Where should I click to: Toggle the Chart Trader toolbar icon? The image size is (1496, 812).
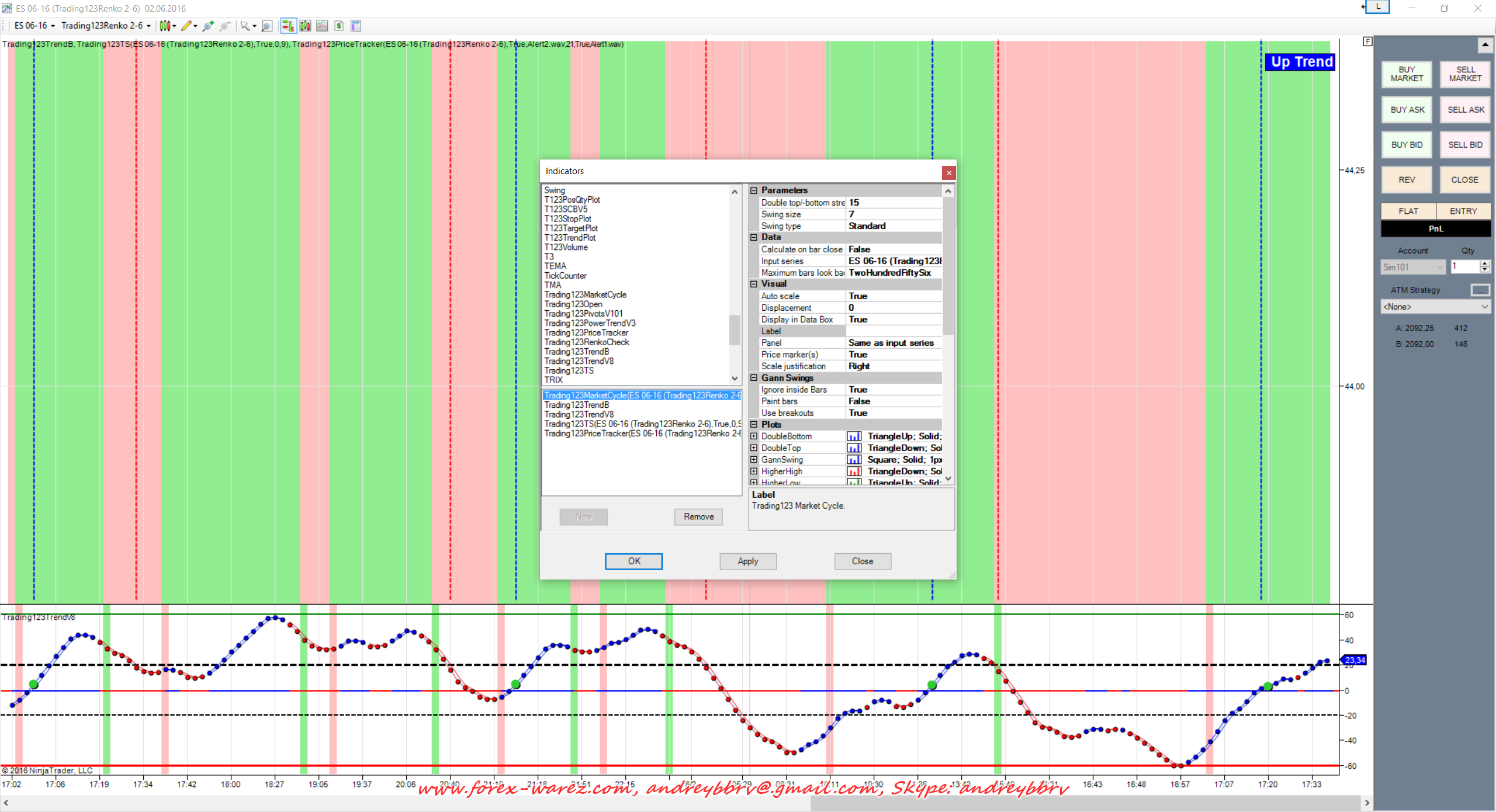(x=288, y=26)
